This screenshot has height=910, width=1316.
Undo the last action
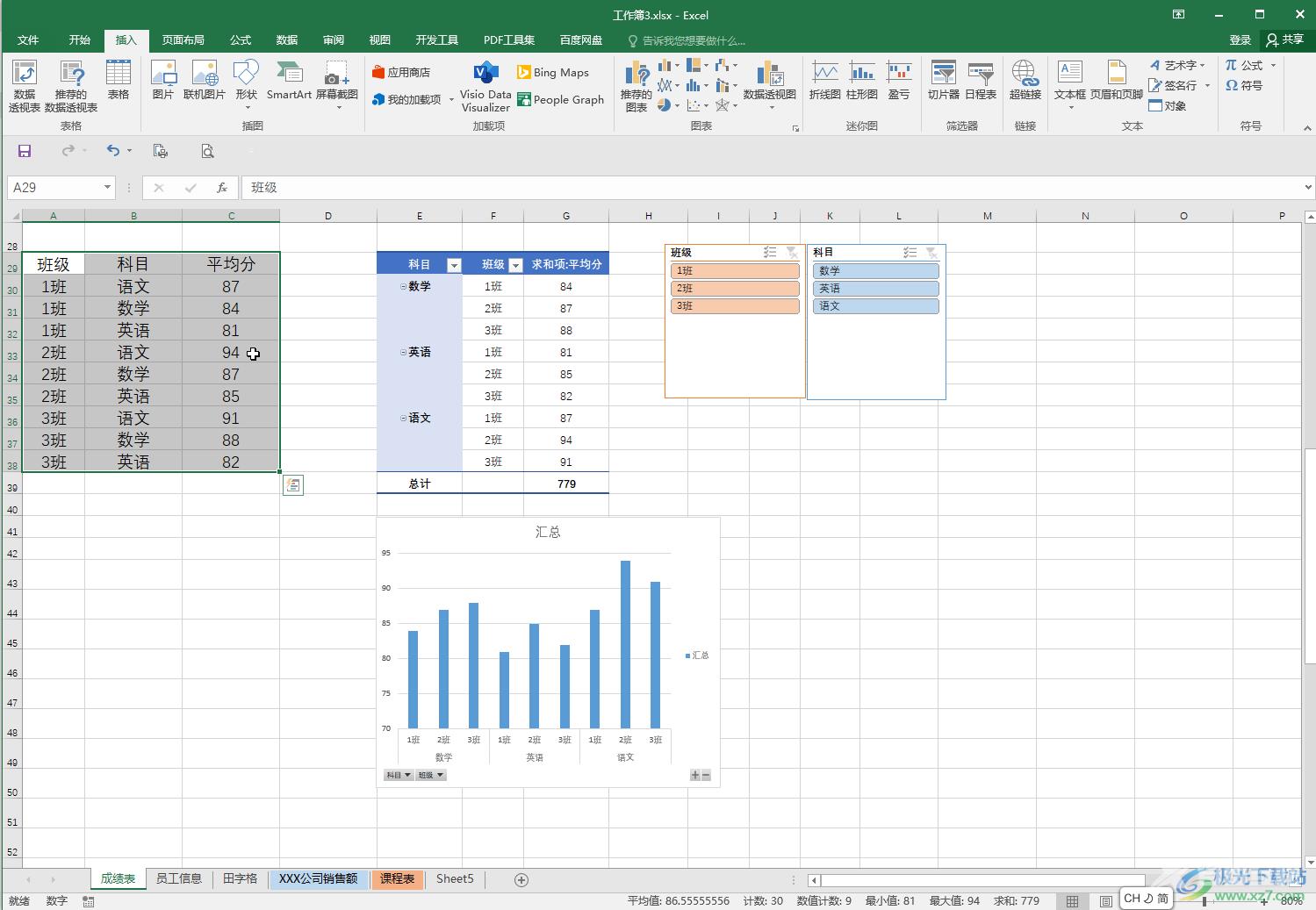[112, 151]
